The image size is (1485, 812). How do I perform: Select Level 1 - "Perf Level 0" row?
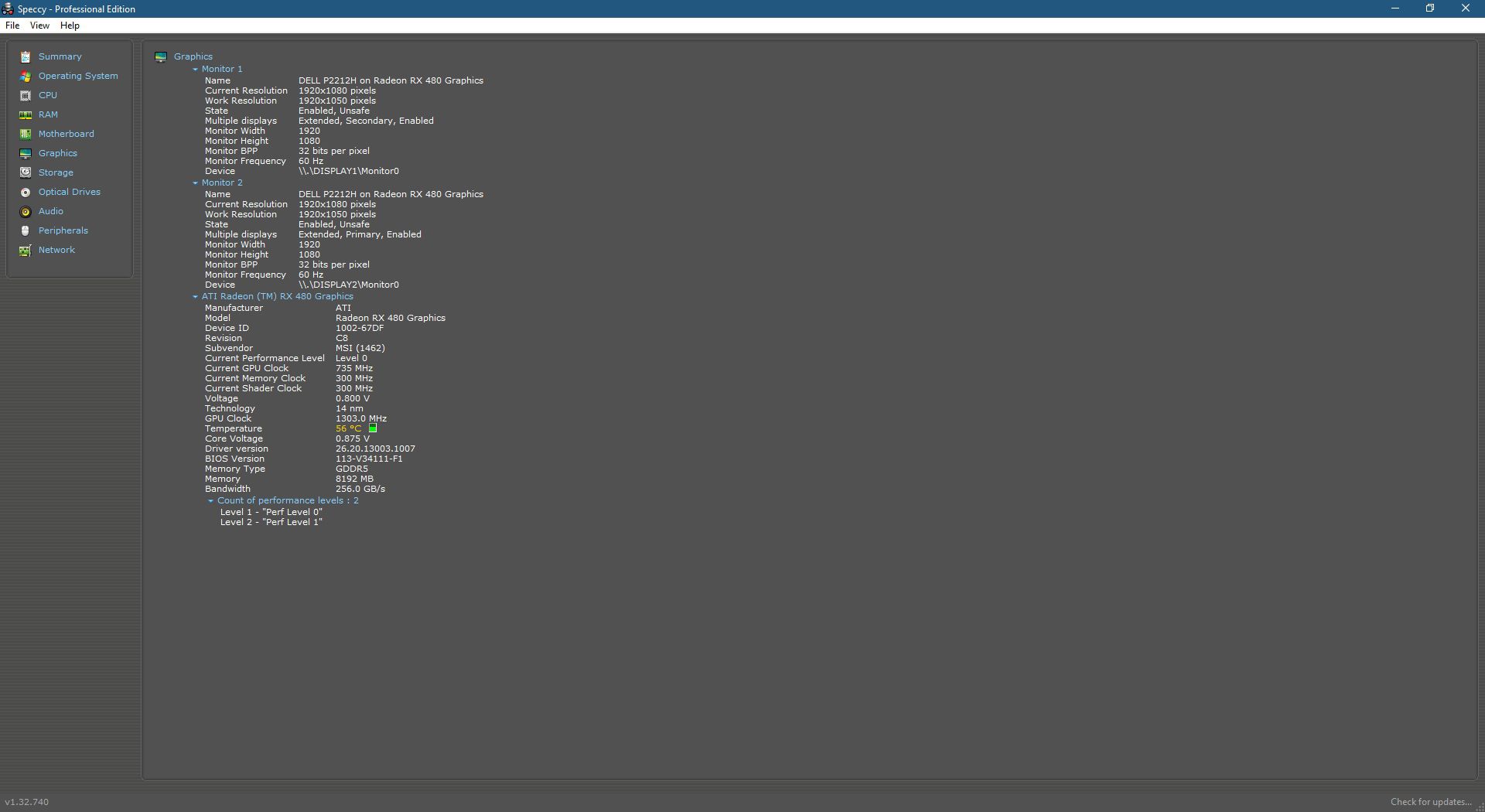271,512
